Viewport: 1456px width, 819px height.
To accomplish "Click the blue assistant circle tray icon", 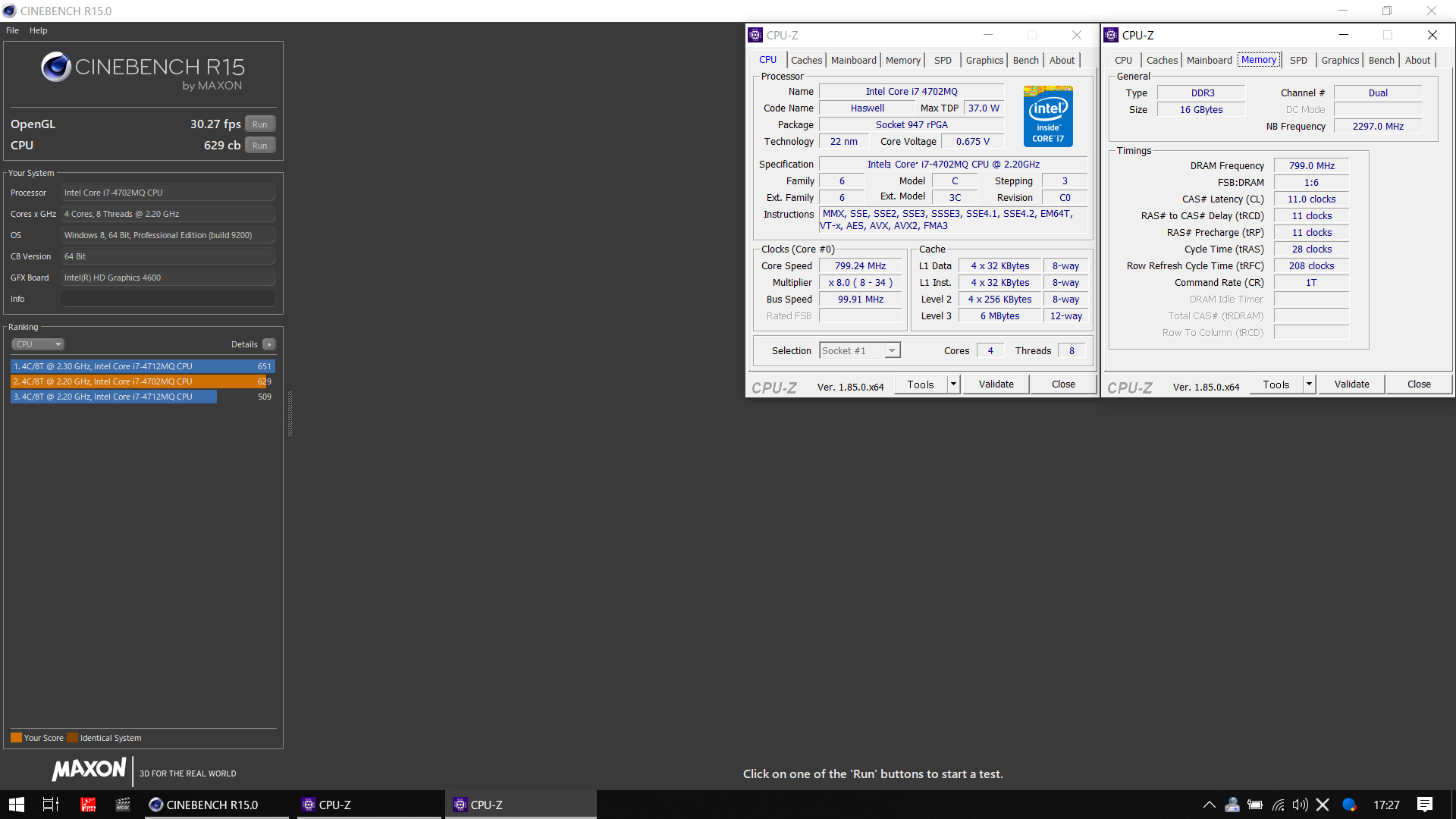I will click(x=1349, y=805).
